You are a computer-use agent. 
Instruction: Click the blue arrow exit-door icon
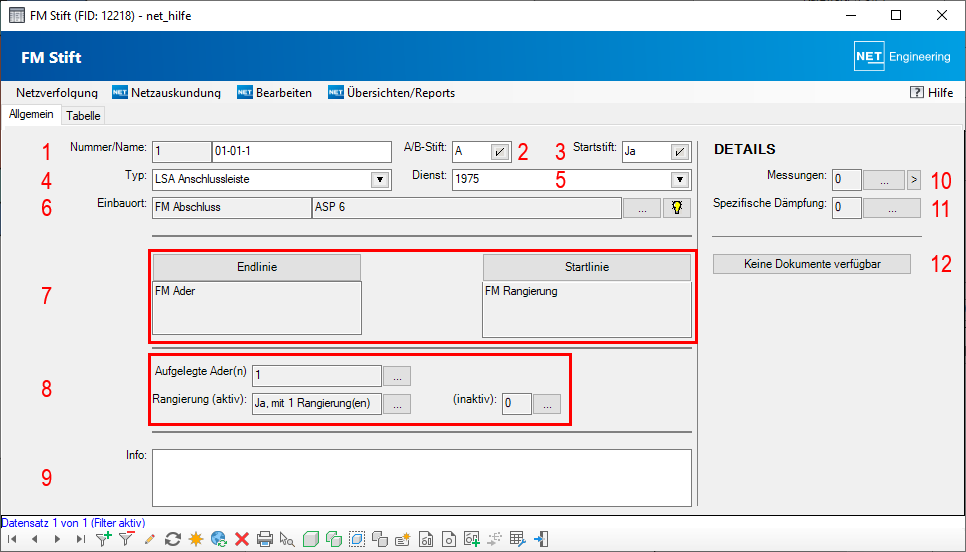[541, 539]
